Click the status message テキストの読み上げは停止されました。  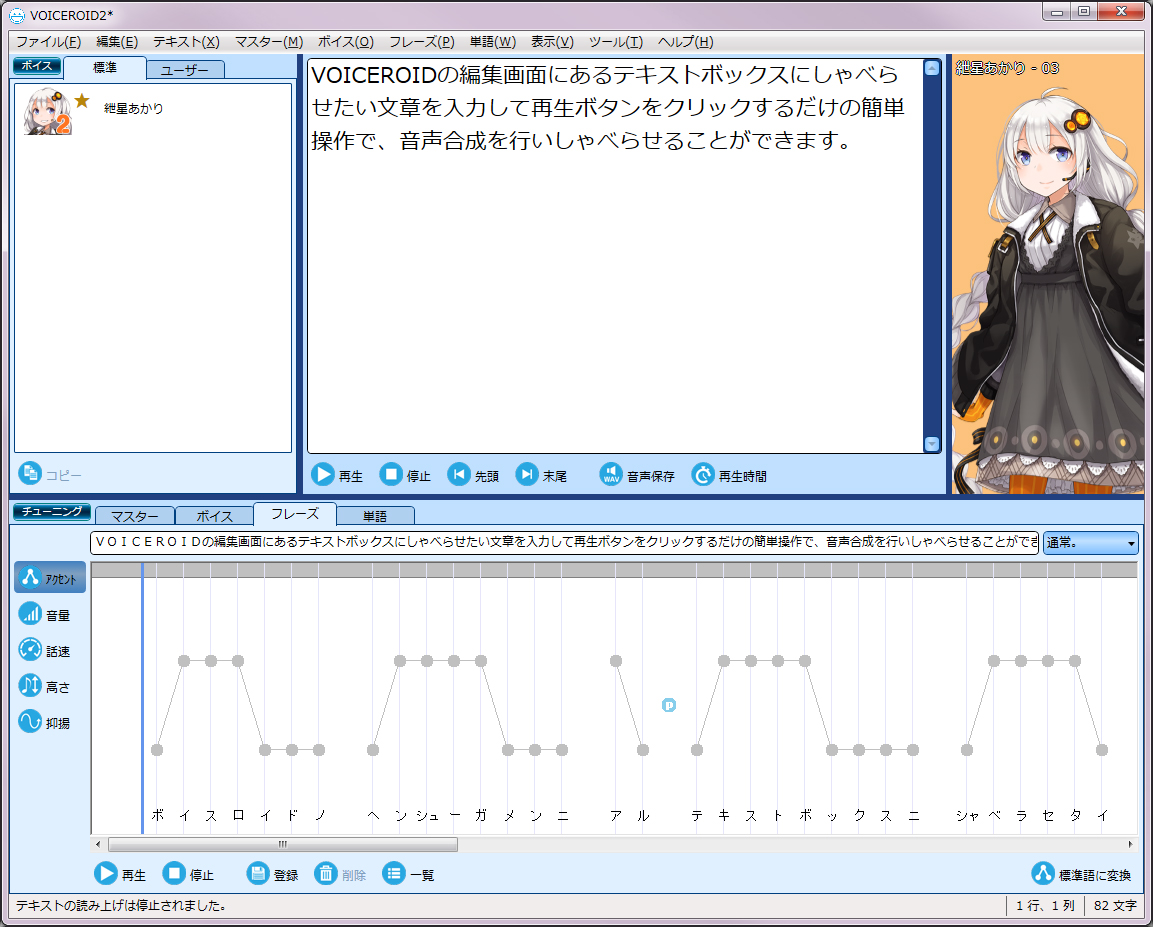(x=121, y=906)
